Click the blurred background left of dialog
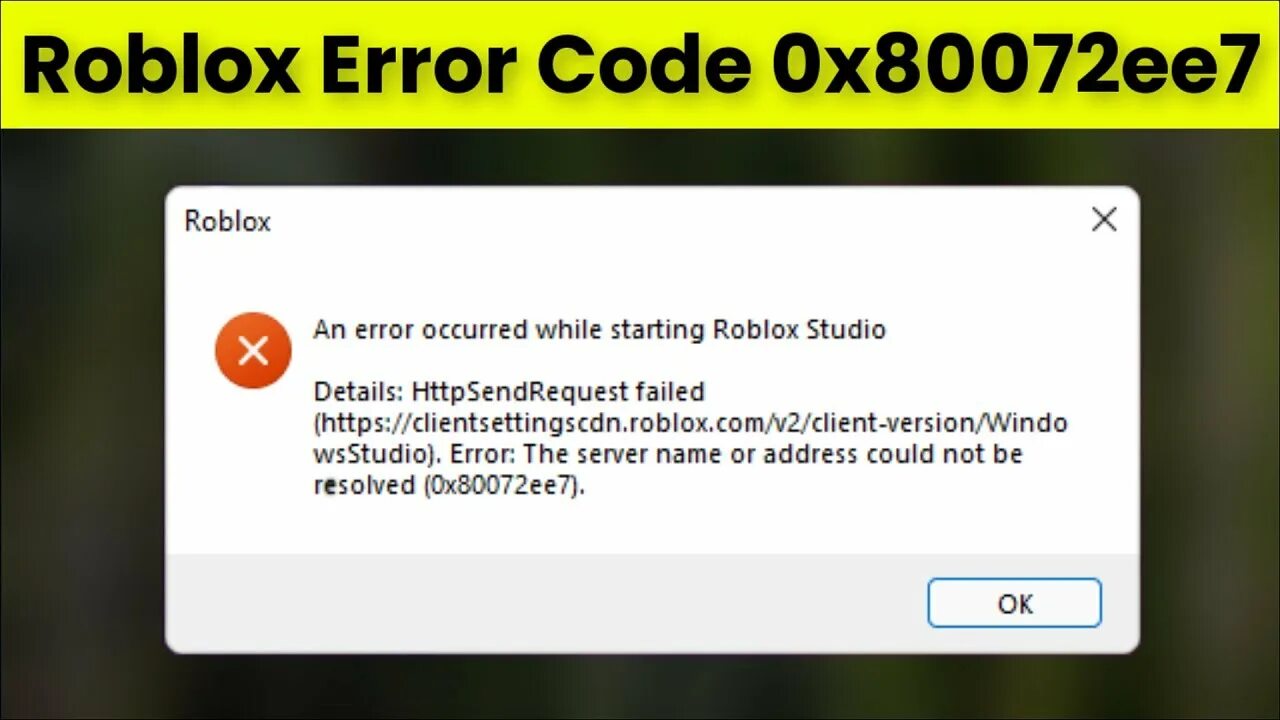Viewport: 1280px width, 720px height. coord(82,420)
